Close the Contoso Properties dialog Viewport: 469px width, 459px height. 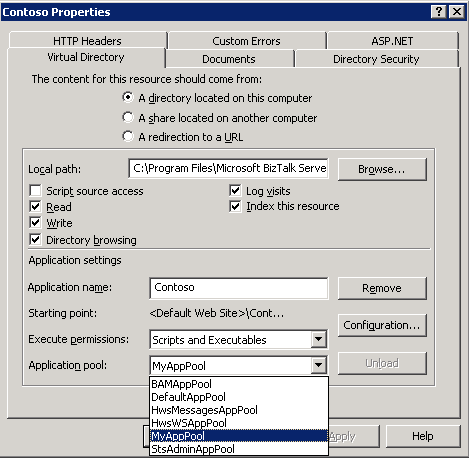click(x=457, y=12)
